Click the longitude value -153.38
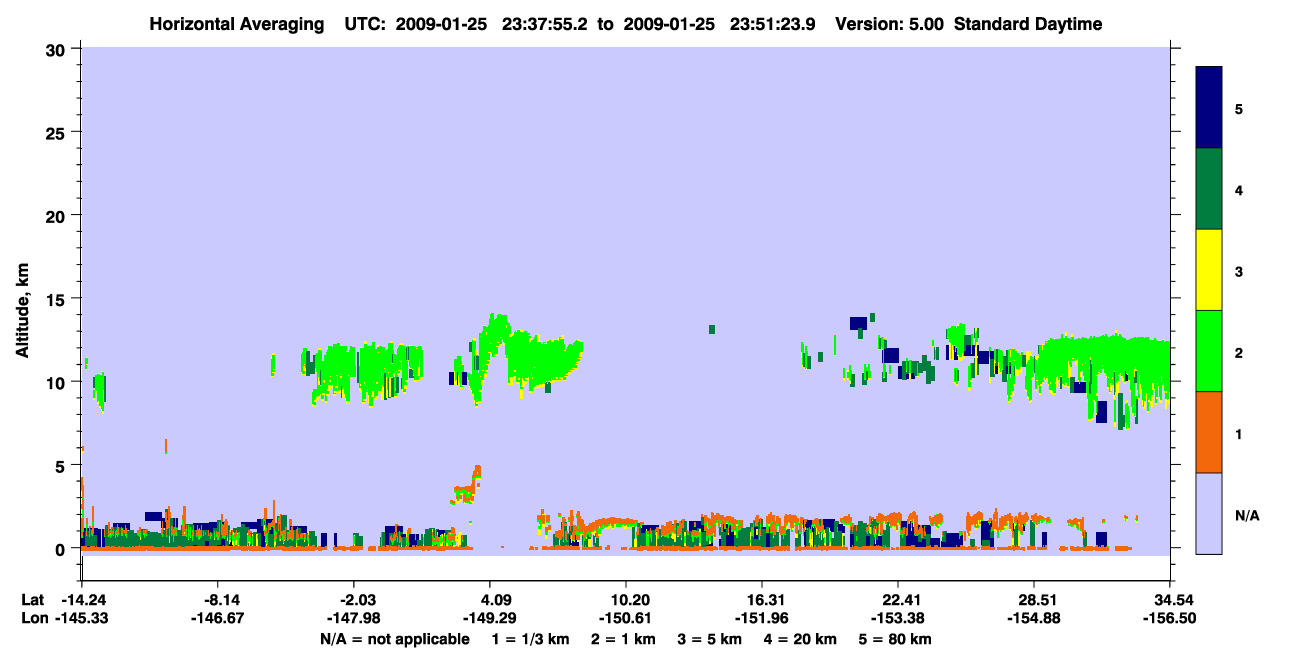Screen dimensions: 1300x667 coord(899,618)
